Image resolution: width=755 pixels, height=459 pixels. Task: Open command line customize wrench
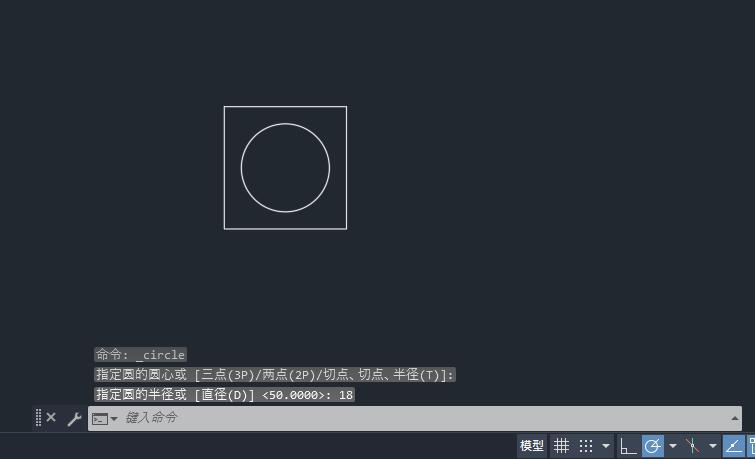pos(74,419)
